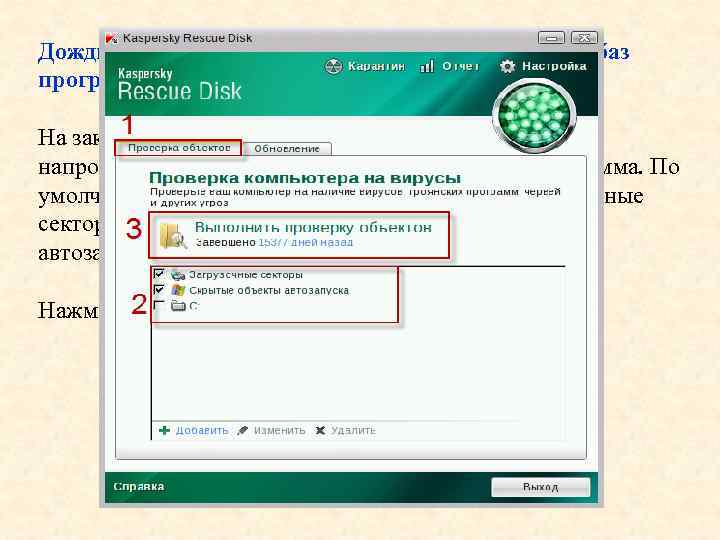720x540 pixels.
Task: Click the drive C: folder icon
Action: pyautogui.click(x=178, y=305)
